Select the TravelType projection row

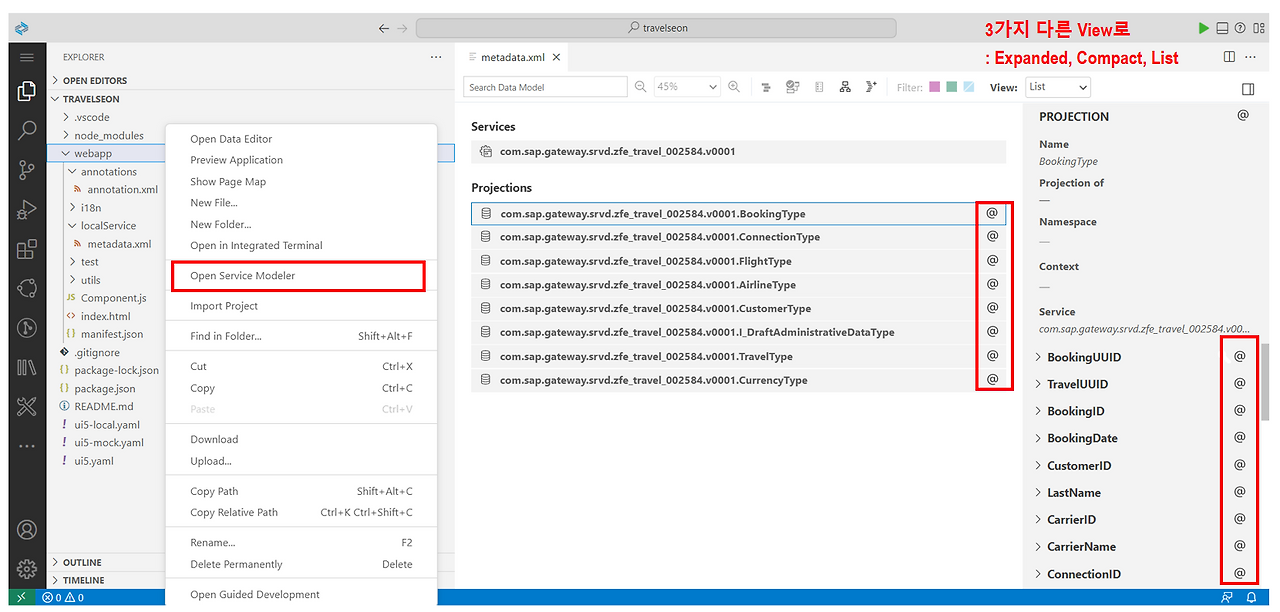[738, 356]
